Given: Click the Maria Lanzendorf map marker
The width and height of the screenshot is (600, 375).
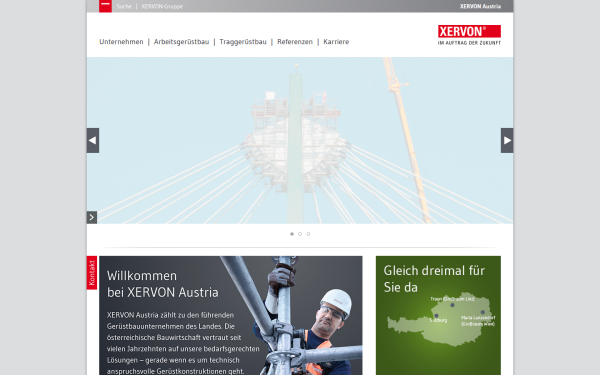Looking at the screenshot, I should [483, 312].
